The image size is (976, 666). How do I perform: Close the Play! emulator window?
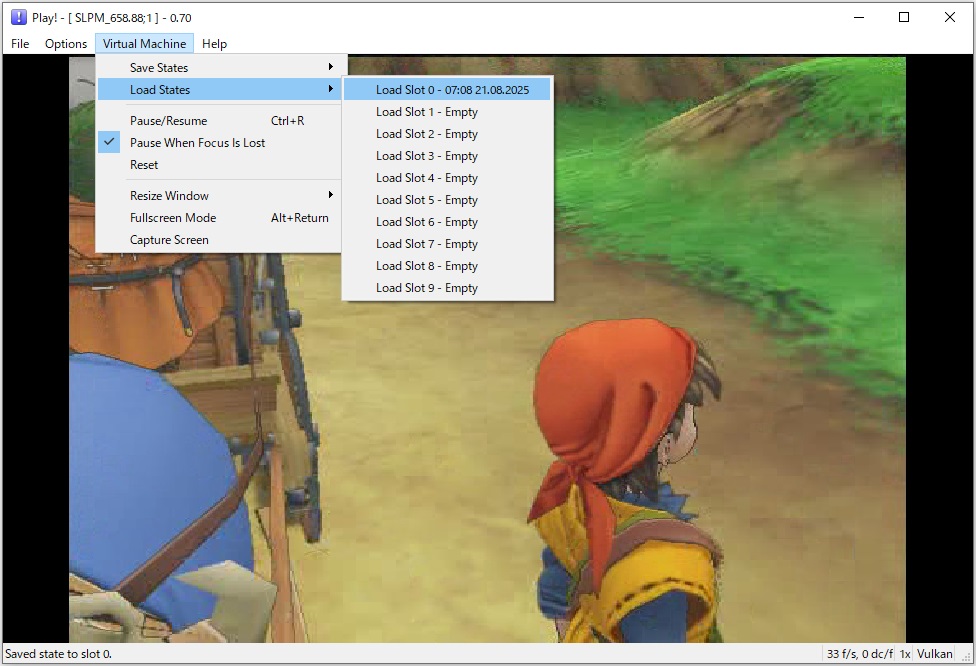pos(950,17)
